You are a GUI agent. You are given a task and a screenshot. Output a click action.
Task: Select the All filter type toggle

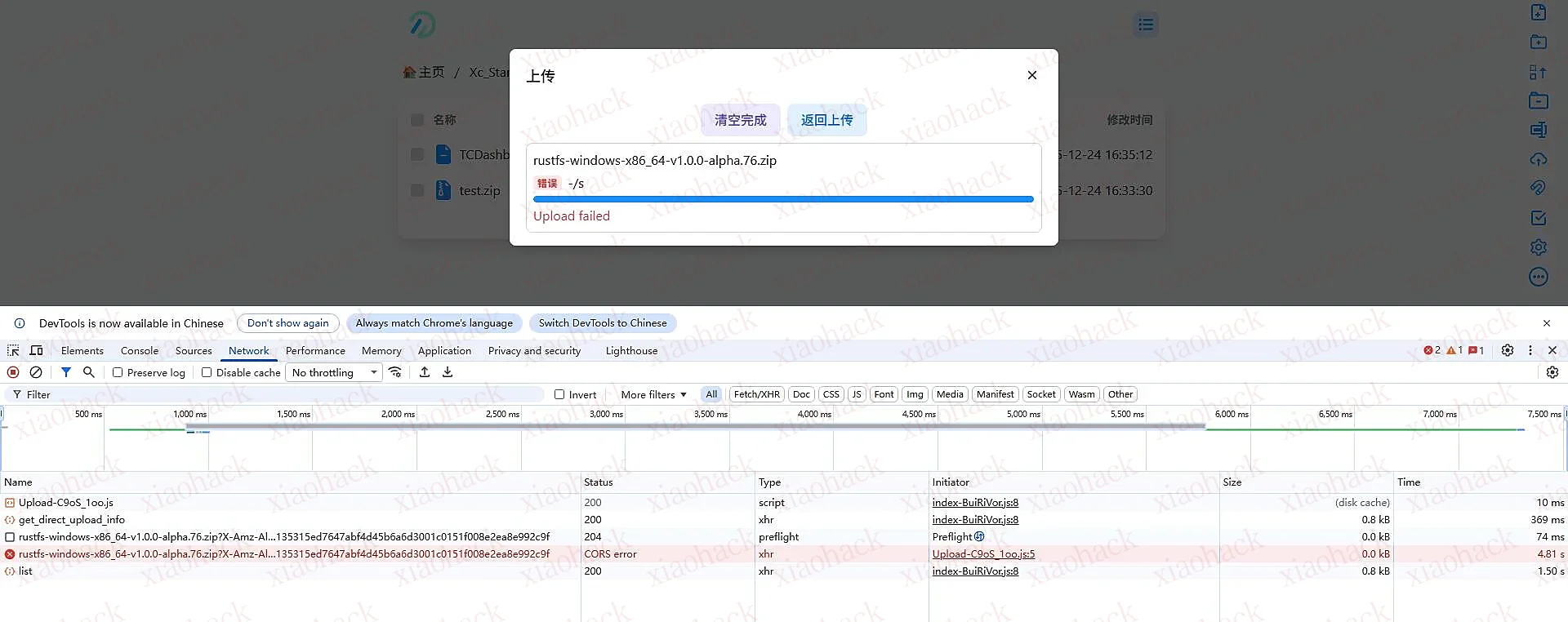click(711, 394)
